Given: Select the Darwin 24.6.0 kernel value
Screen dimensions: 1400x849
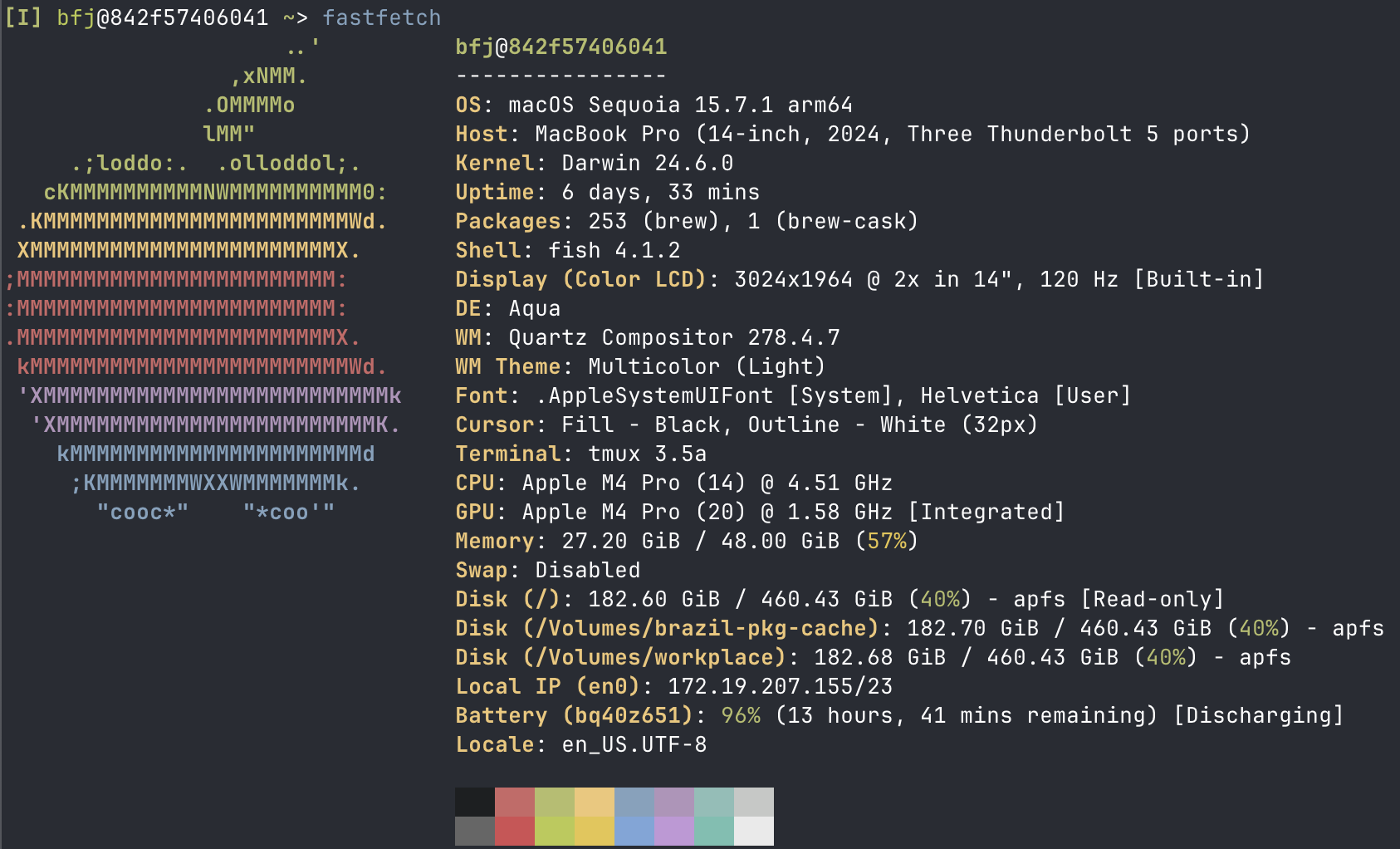Looking at the screenshot, I should click(x=647, y=163).
